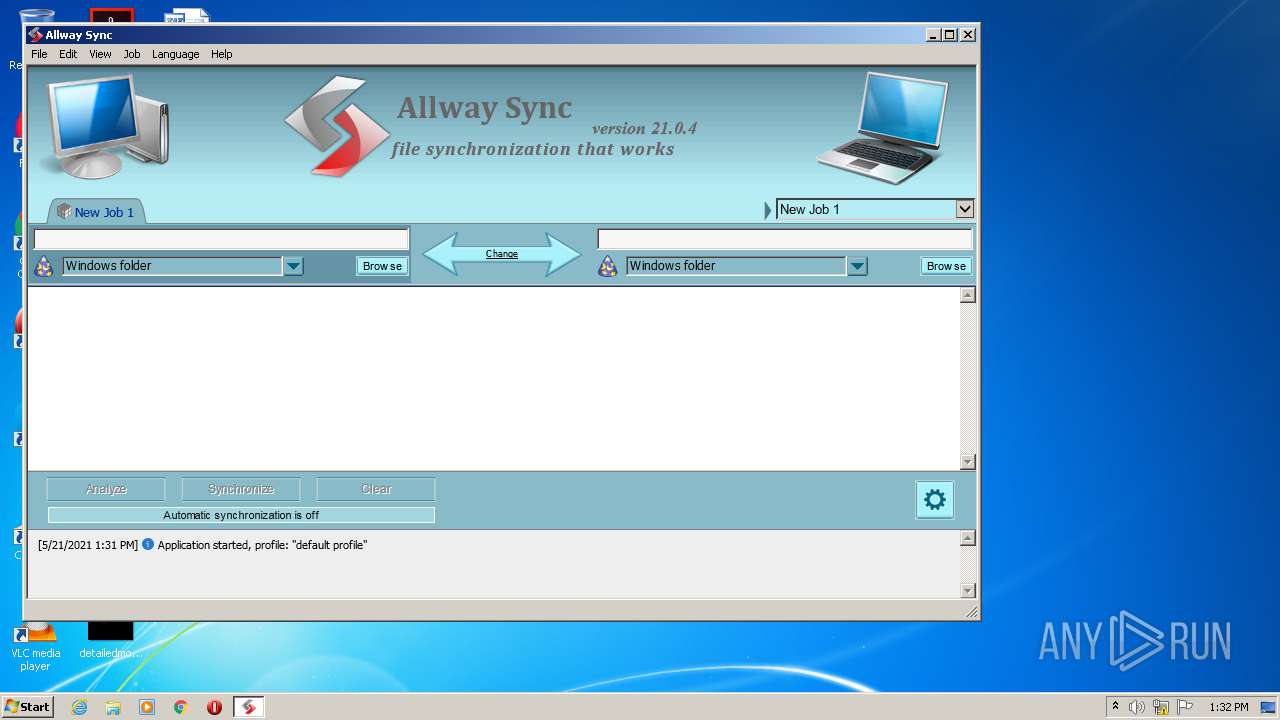This screenshot has height=720, width=1280.
Task: Open Chrome from taskbar
Action: point(181,707)
